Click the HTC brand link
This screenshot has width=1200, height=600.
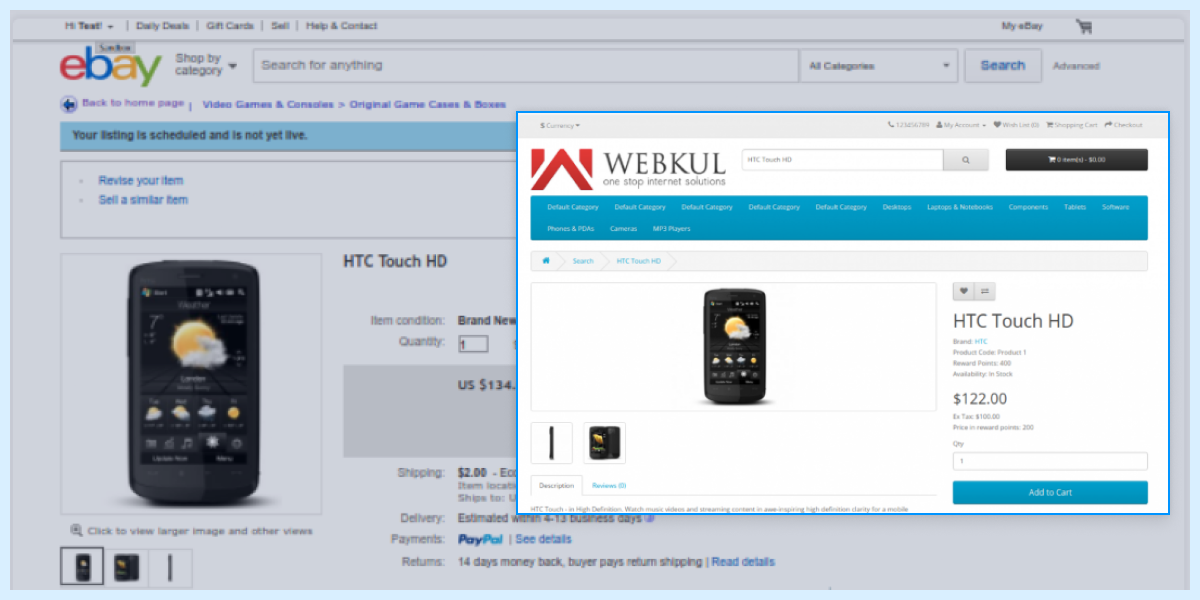click(x=979, y=341)
